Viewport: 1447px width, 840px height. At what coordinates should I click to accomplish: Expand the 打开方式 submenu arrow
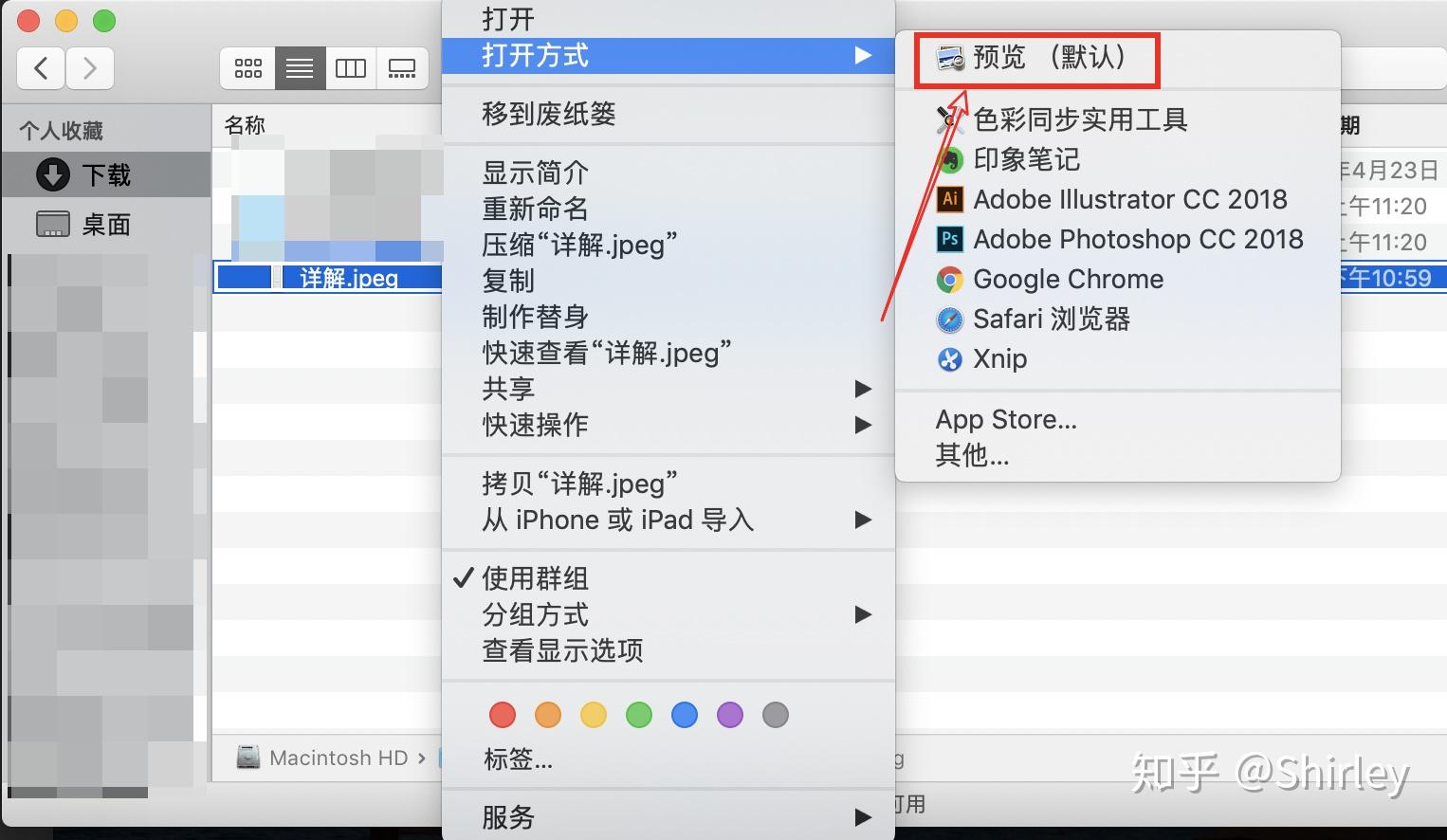point(862,56)
